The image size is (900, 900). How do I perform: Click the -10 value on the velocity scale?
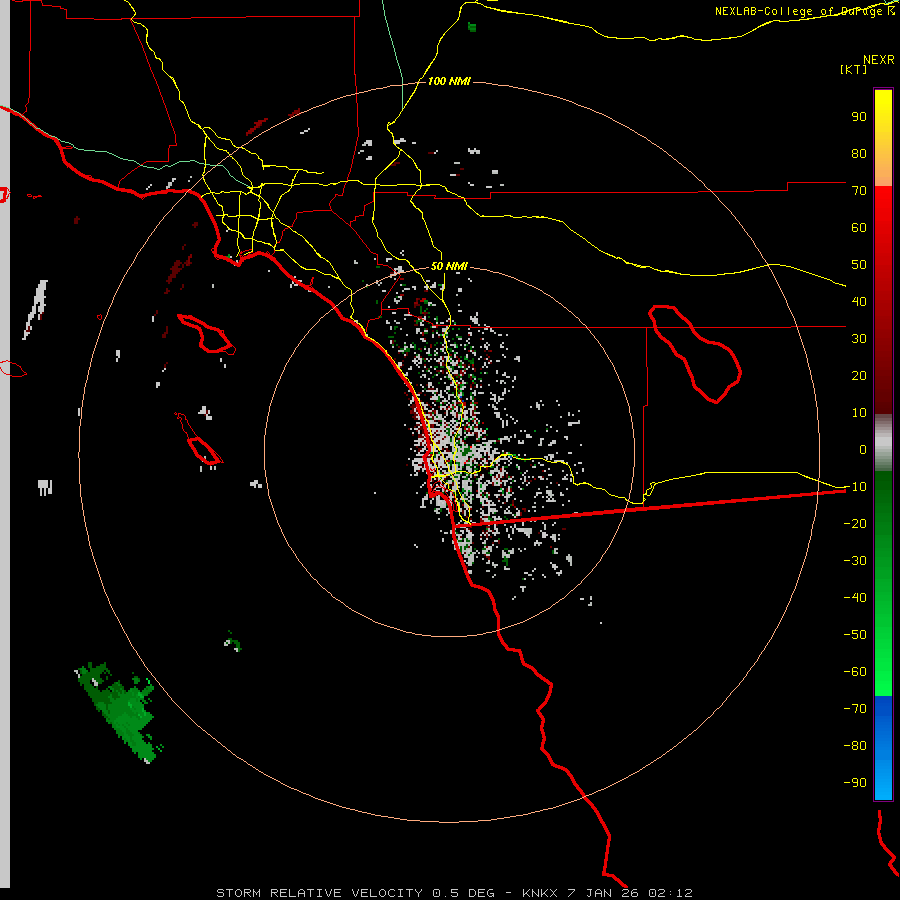[855, 487]
